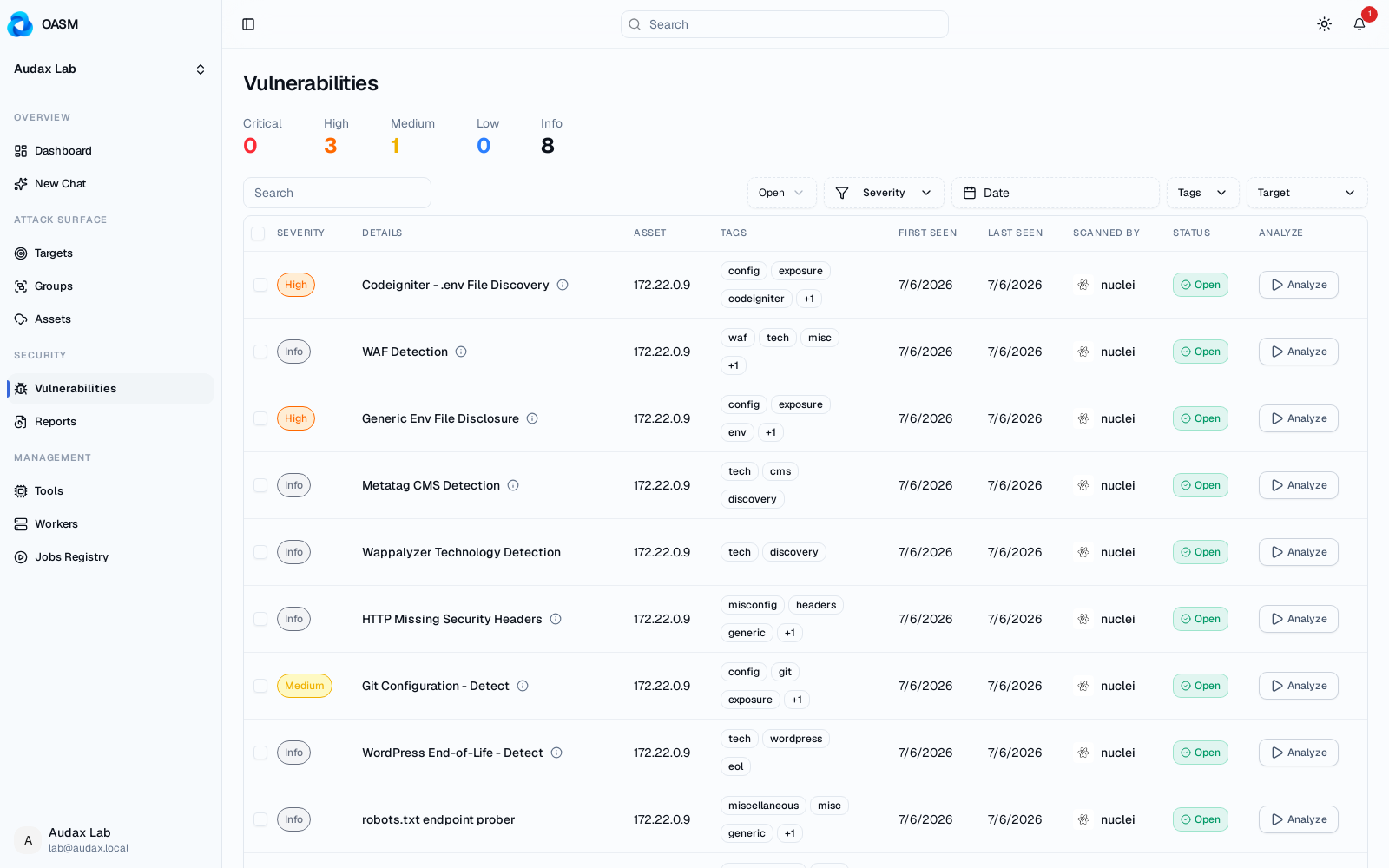Select the Wappalyzer Technology Detection row checkbox

pyautogui.click(x=260, y=552)
